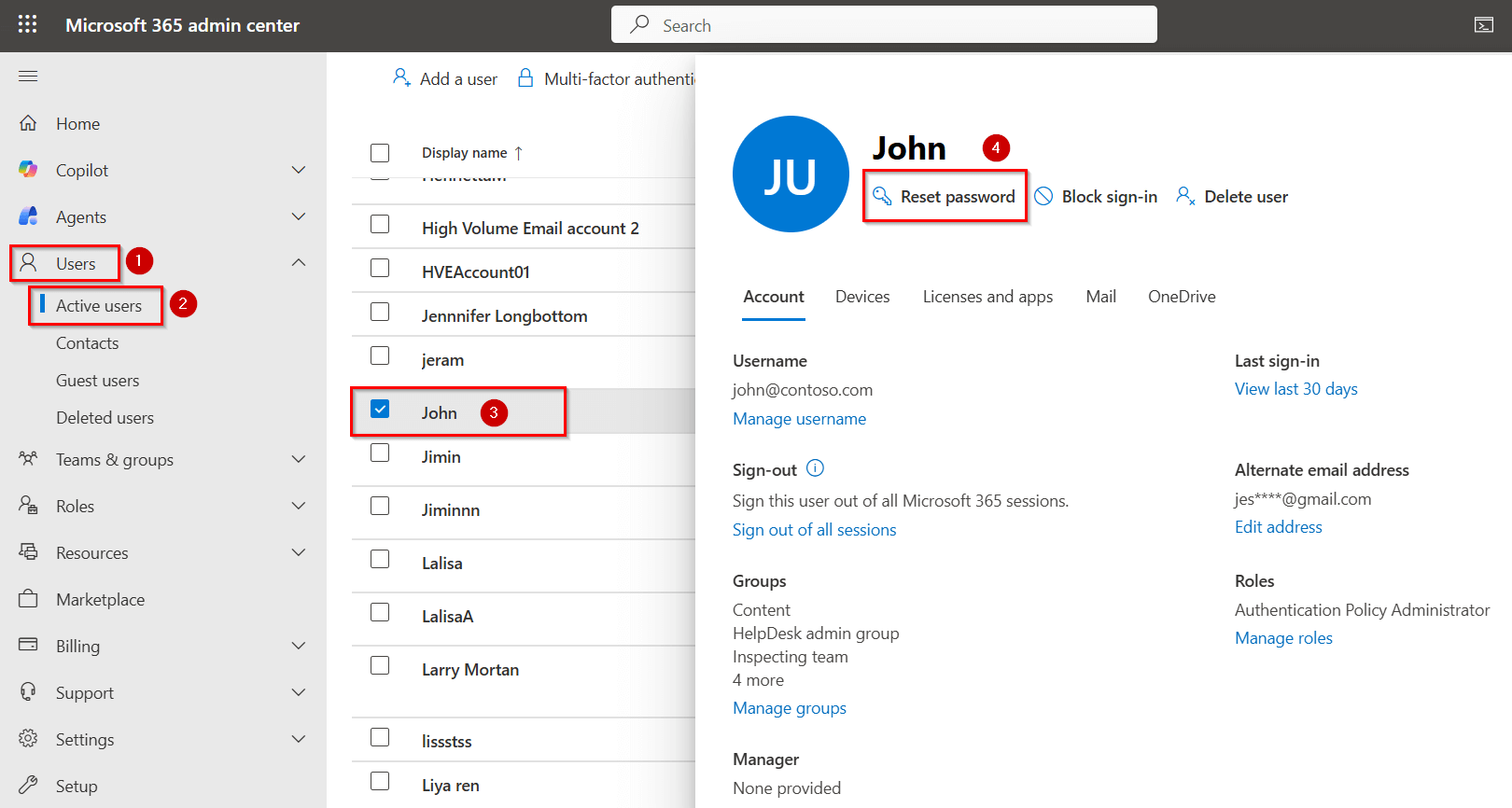Open Guest users in sidebar
The width and height of the screenshot is (1512, 808).
tap(98, 381)
